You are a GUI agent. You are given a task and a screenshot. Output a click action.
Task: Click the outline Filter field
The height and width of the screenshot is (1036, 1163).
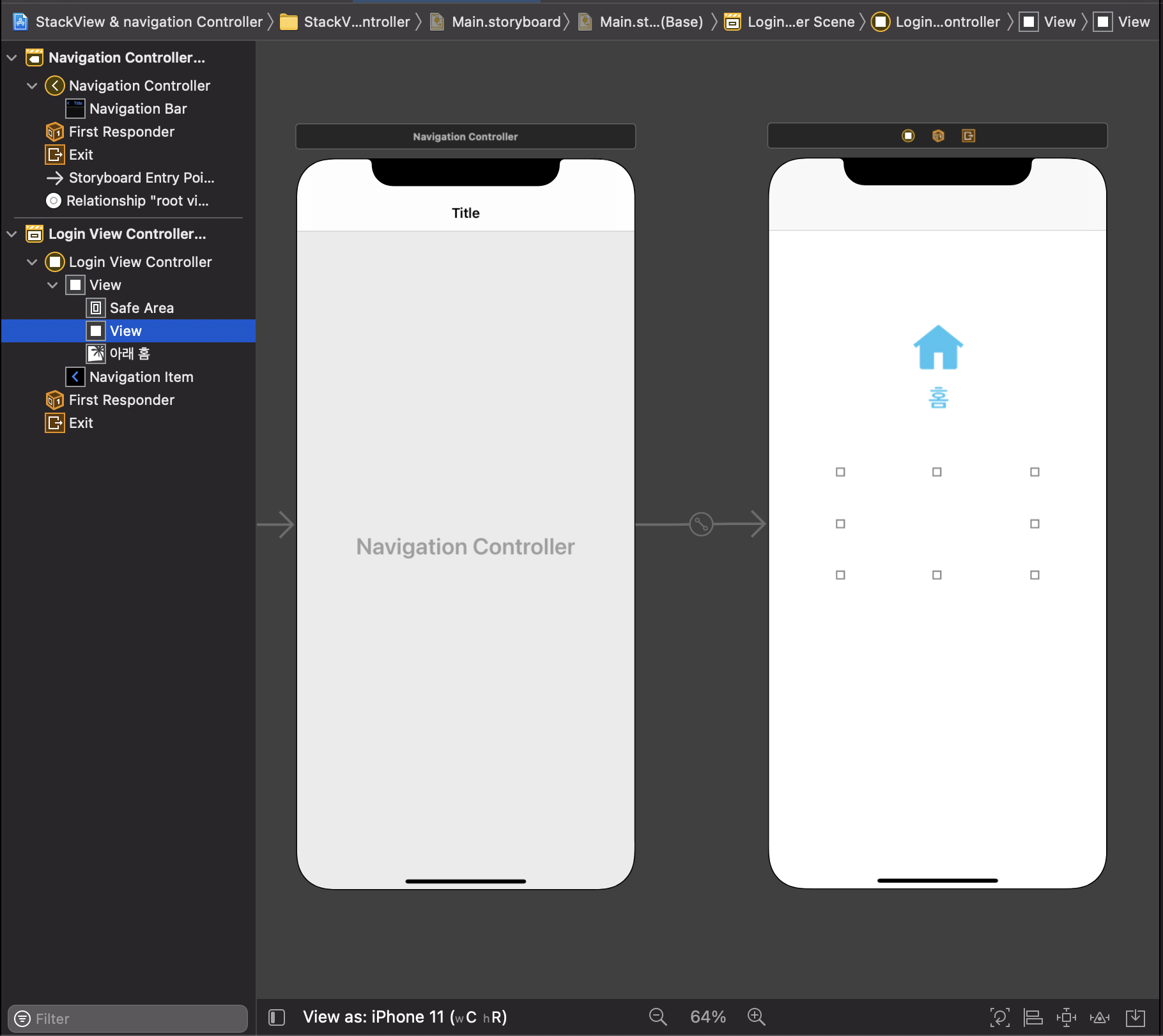128,1018
